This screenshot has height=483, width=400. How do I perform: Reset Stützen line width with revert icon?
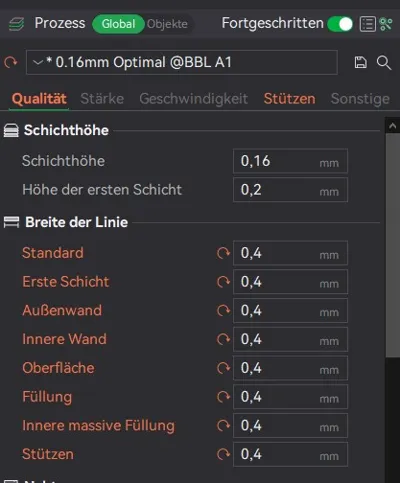(x=223, y=454)
